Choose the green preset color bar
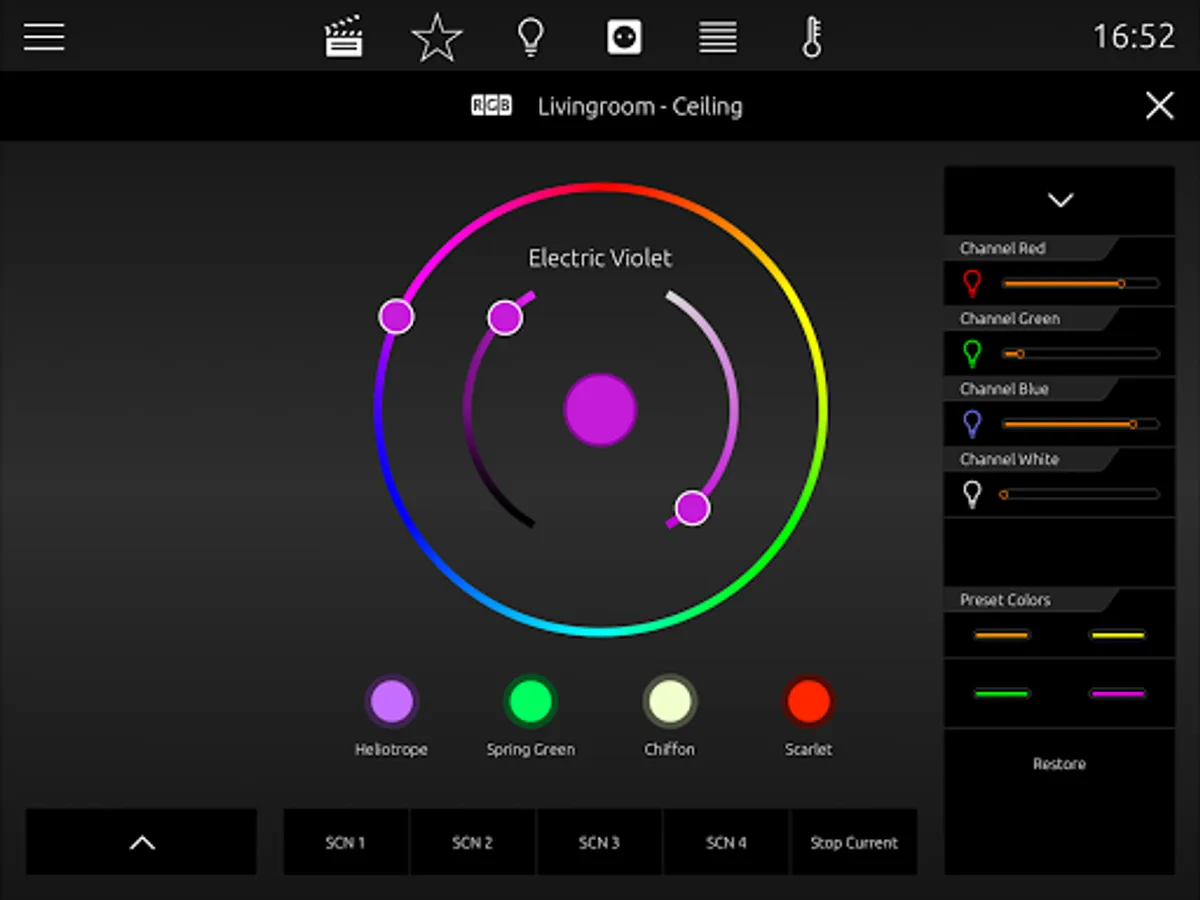Viewport: 1200px width, 900px height. [1001, 693]
